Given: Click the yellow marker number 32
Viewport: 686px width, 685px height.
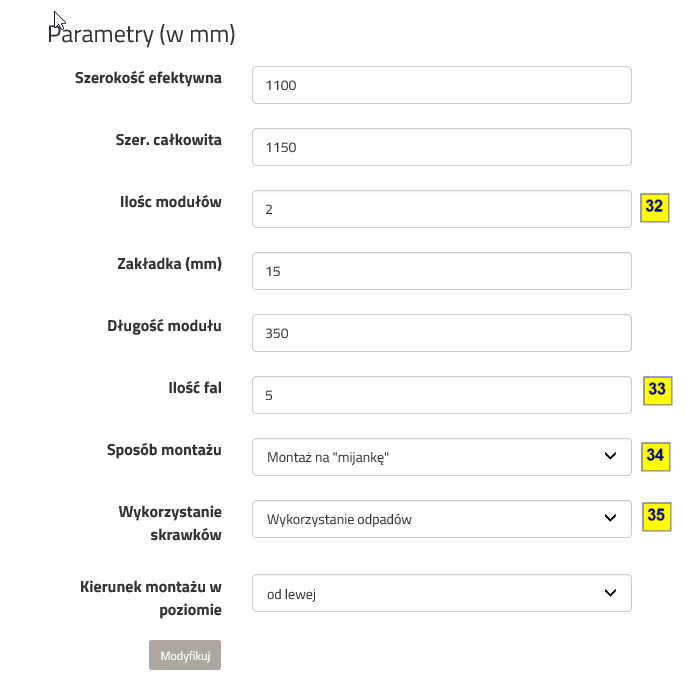Looking at the screenshot, I should 654,207.
